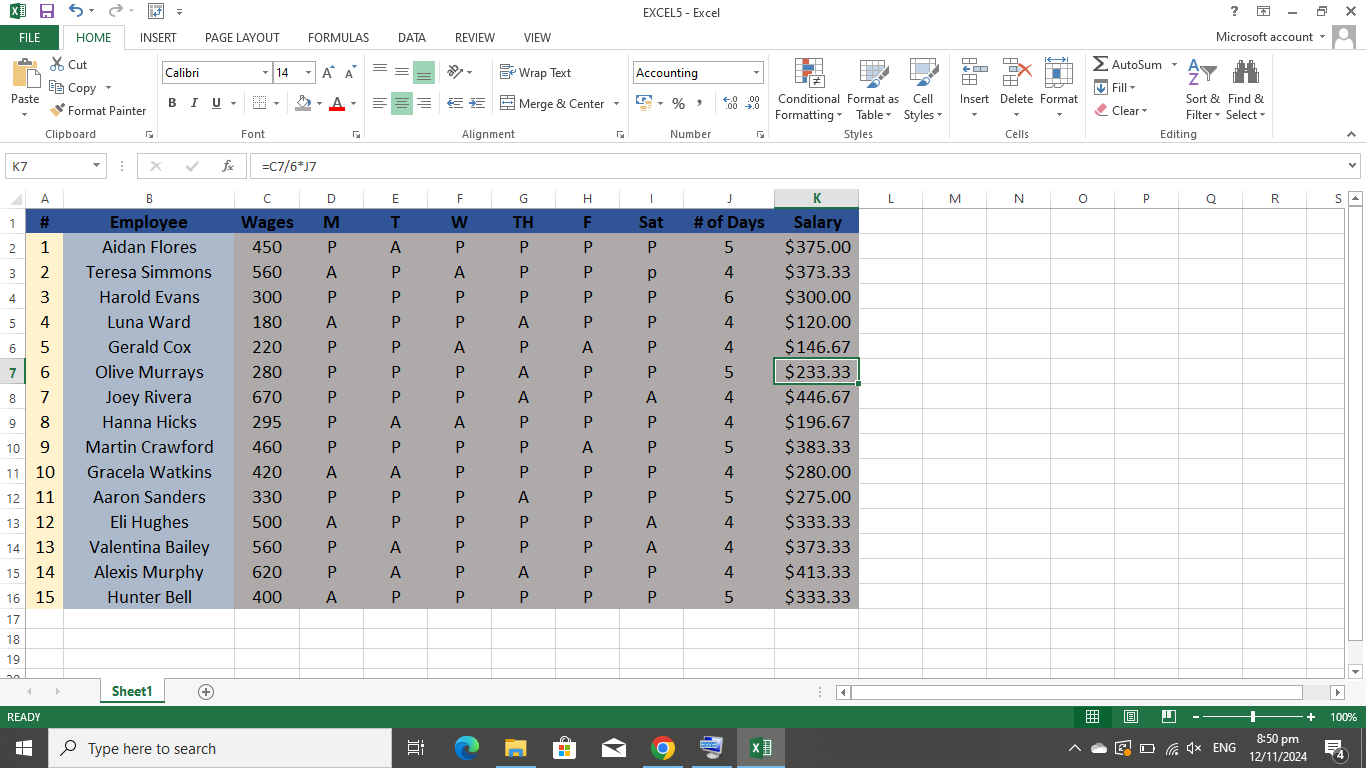Screen dimensions: 1366x768
Task: Open the font size dropdown
Action: point(309,73)
